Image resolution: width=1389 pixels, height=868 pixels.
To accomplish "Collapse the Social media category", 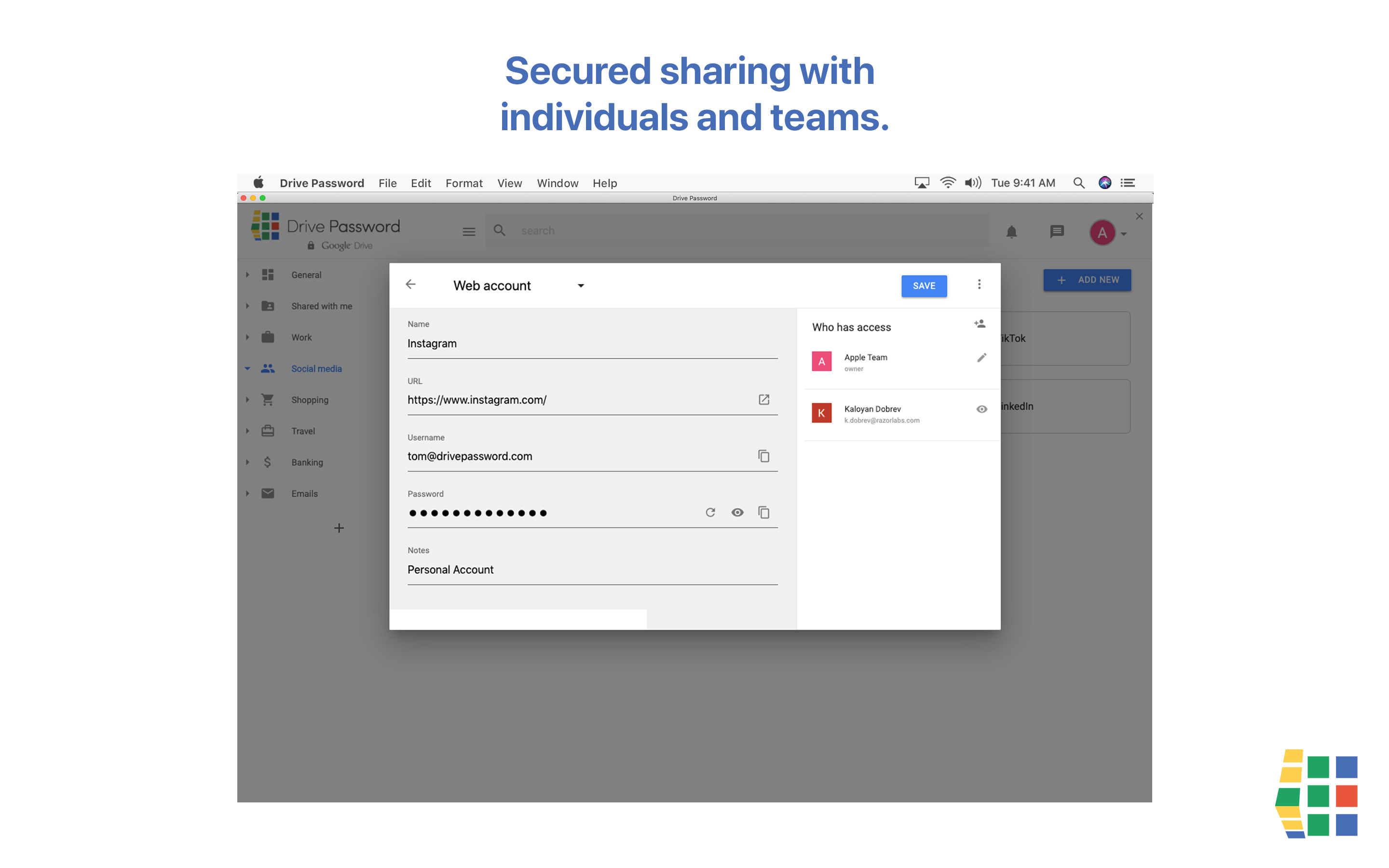I will (x=248, y=368).
